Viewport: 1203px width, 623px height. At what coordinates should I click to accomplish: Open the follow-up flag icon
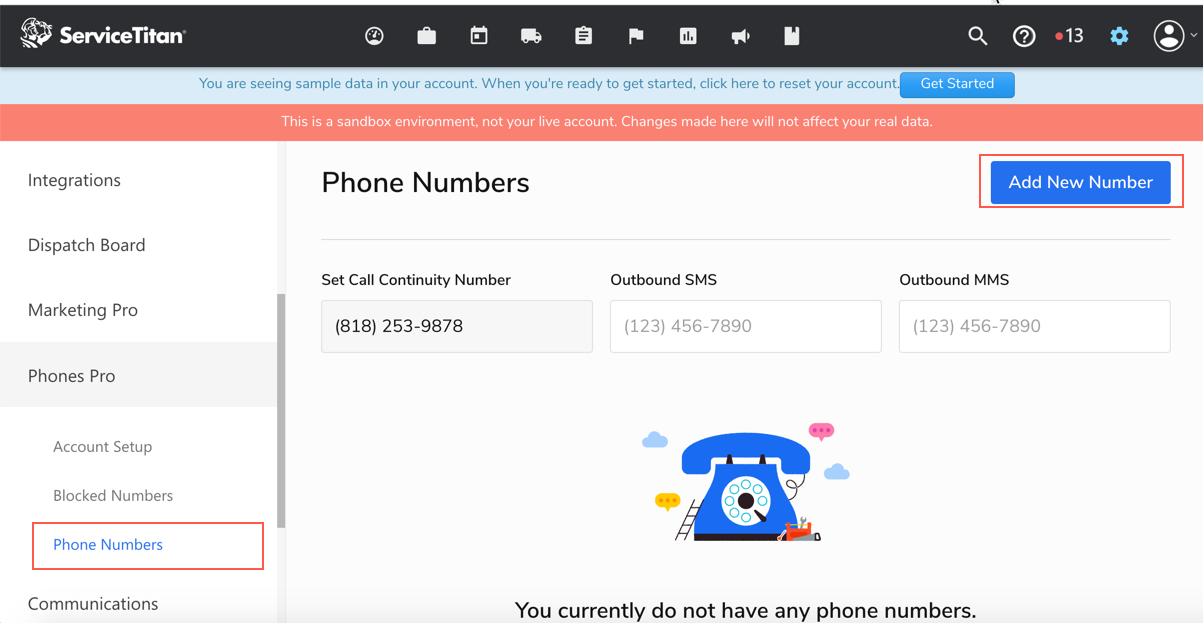coord(636,36)
